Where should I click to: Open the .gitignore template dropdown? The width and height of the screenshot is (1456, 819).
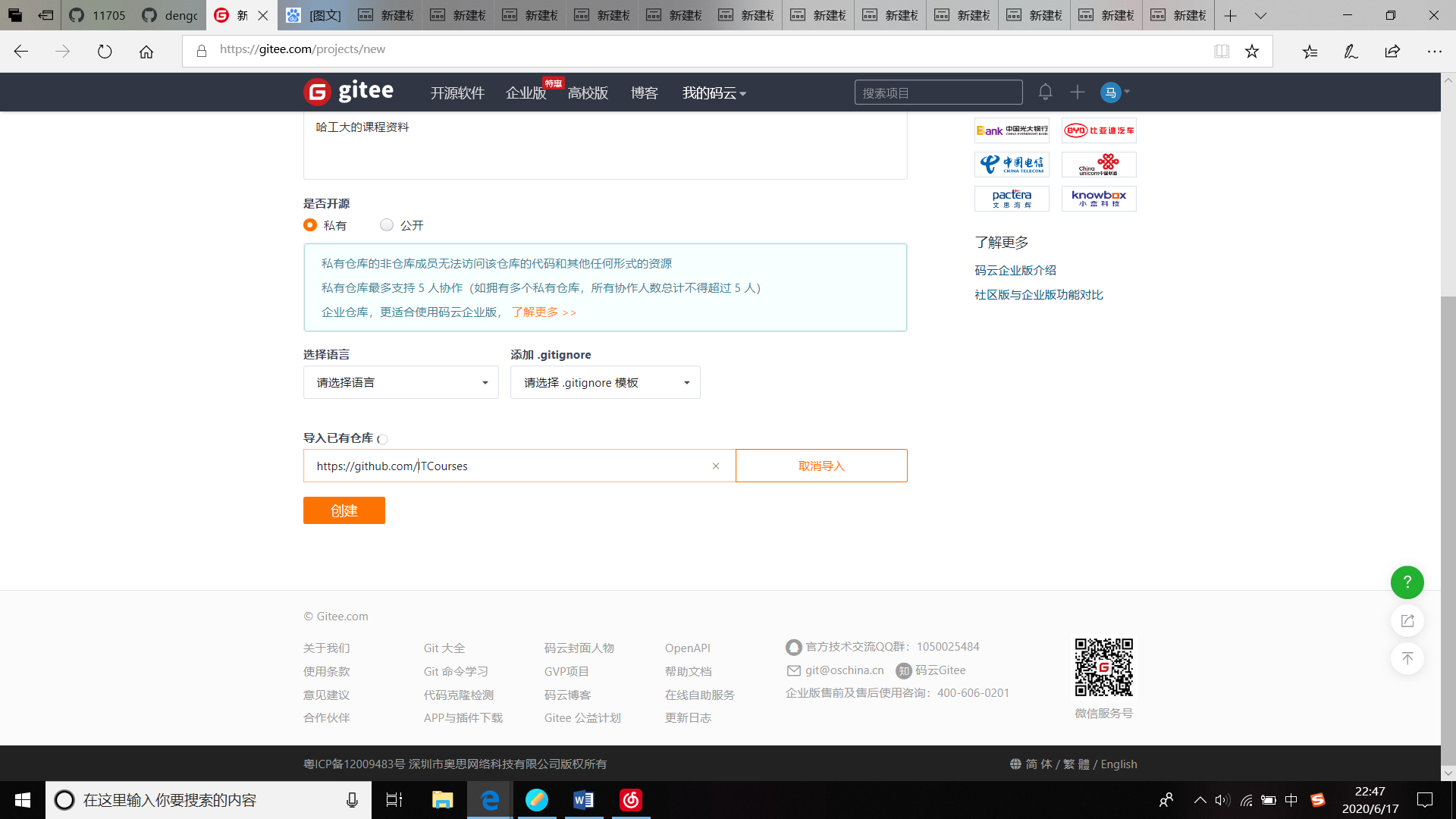[x=605, y=383]
